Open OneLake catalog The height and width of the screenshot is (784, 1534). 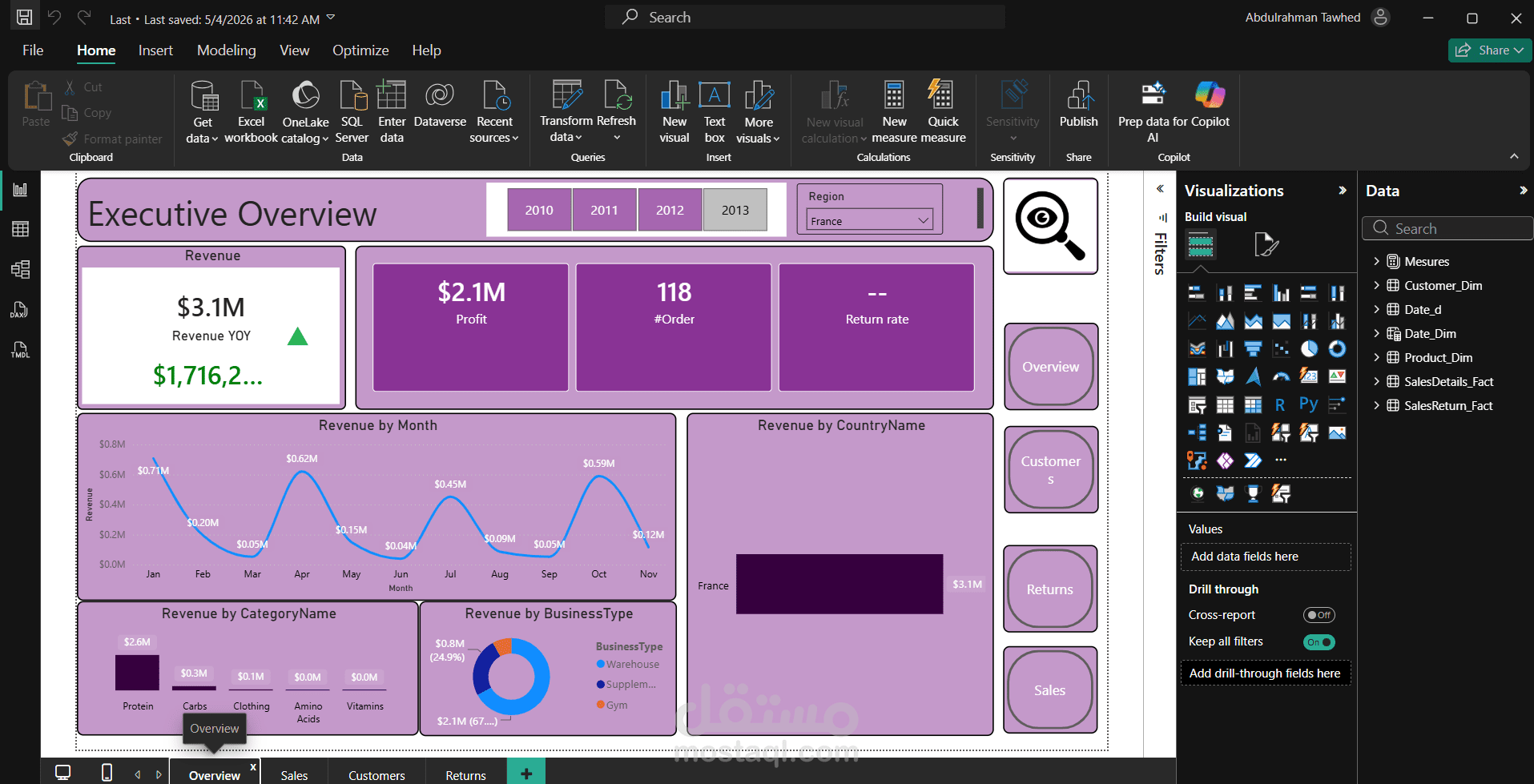pos(305,112)
